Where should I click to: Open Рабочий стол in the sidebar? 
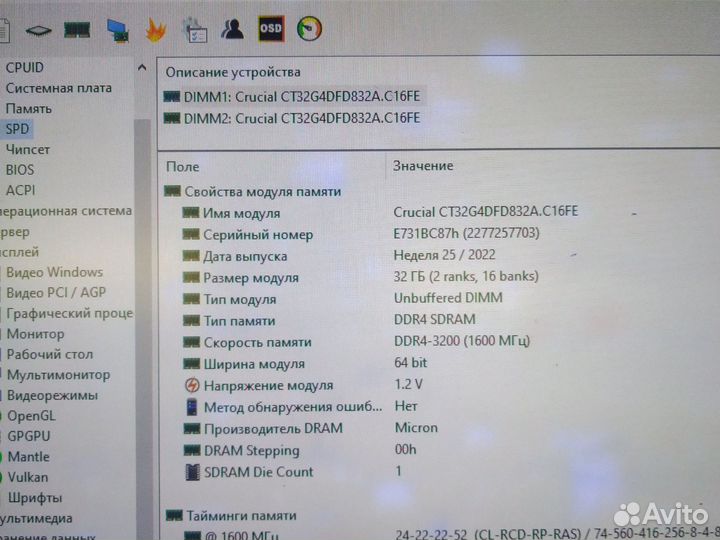pyautogui.click(x=50, y=354)
